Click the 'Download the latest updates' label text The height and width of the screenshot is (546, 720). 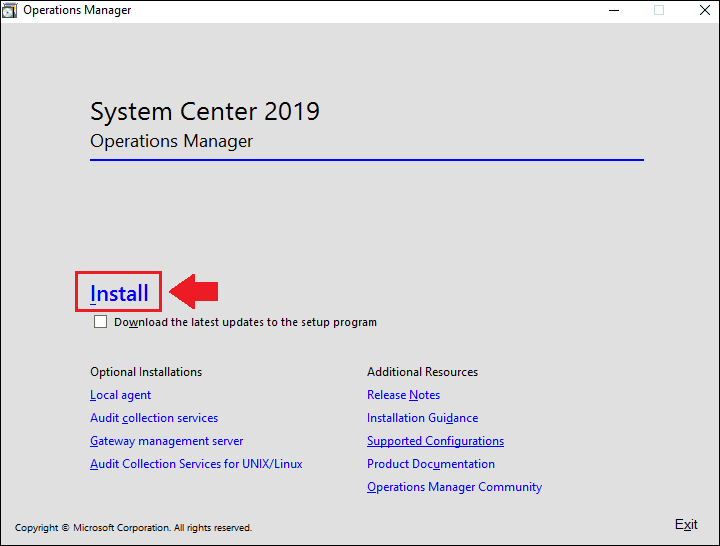pyautogui.click(x=245, y=322)
